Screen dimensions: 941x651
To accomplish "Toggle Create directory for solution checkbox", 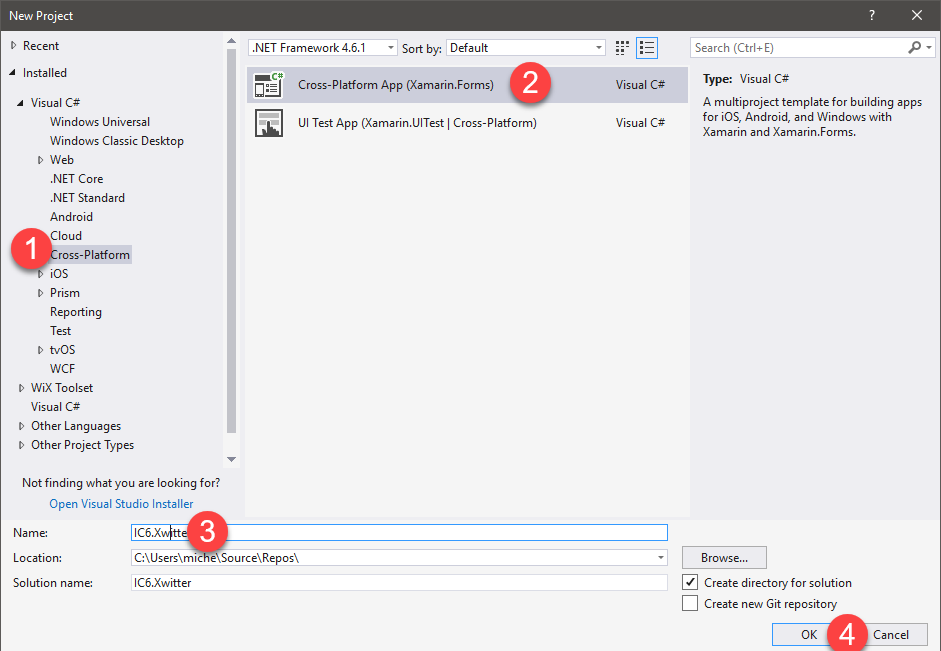I will (x=690, y=582).
